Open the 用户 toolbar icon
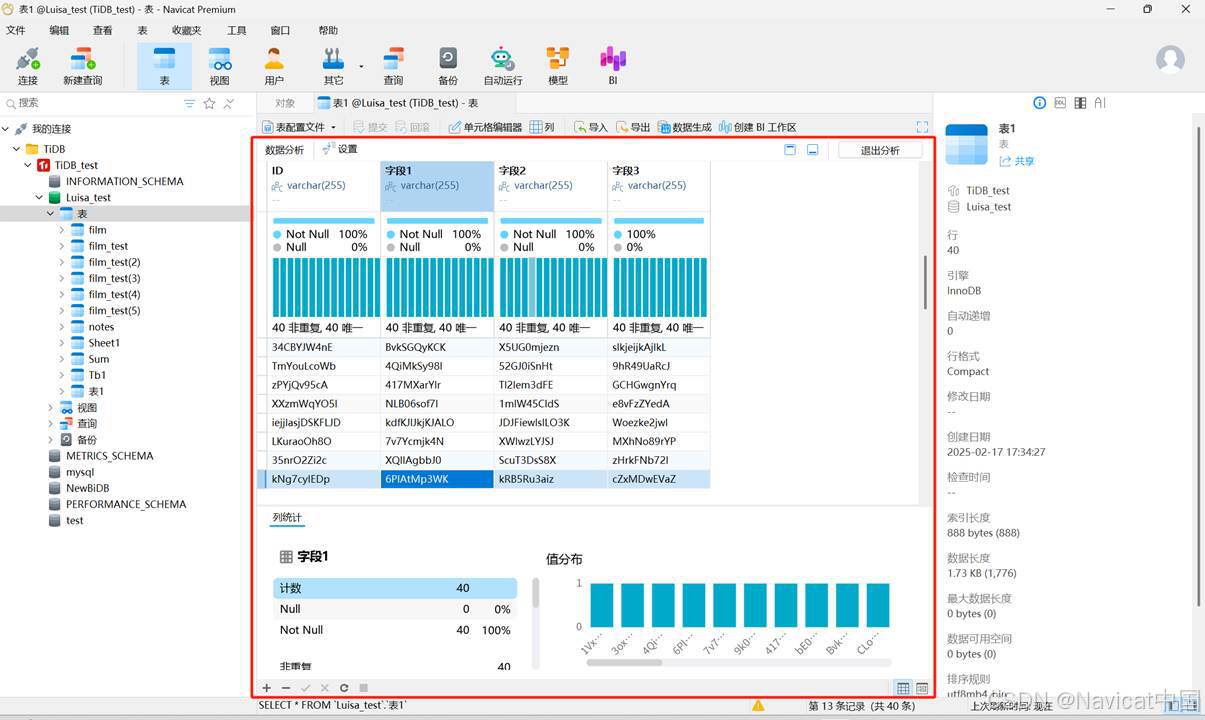 click(x=273, y=66)
